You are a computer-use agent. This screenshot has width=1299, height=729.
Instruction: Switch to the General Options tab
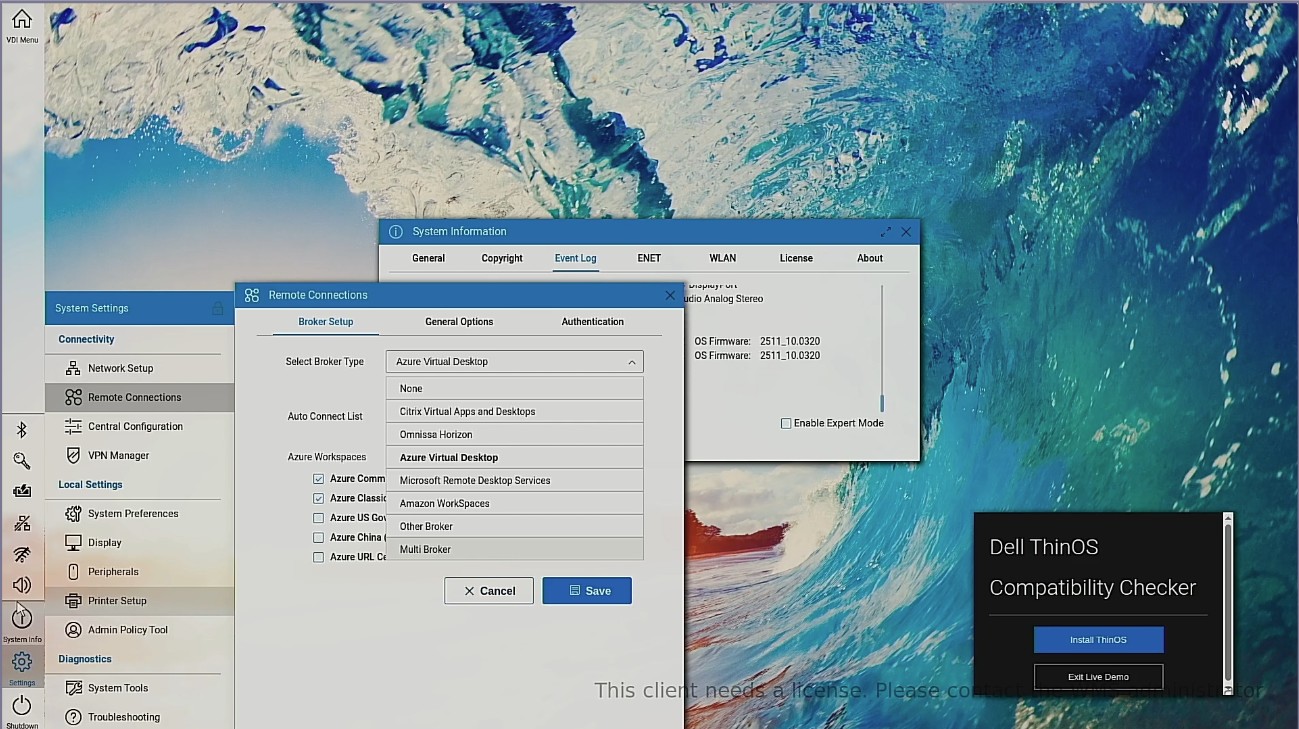pos(459,322)
